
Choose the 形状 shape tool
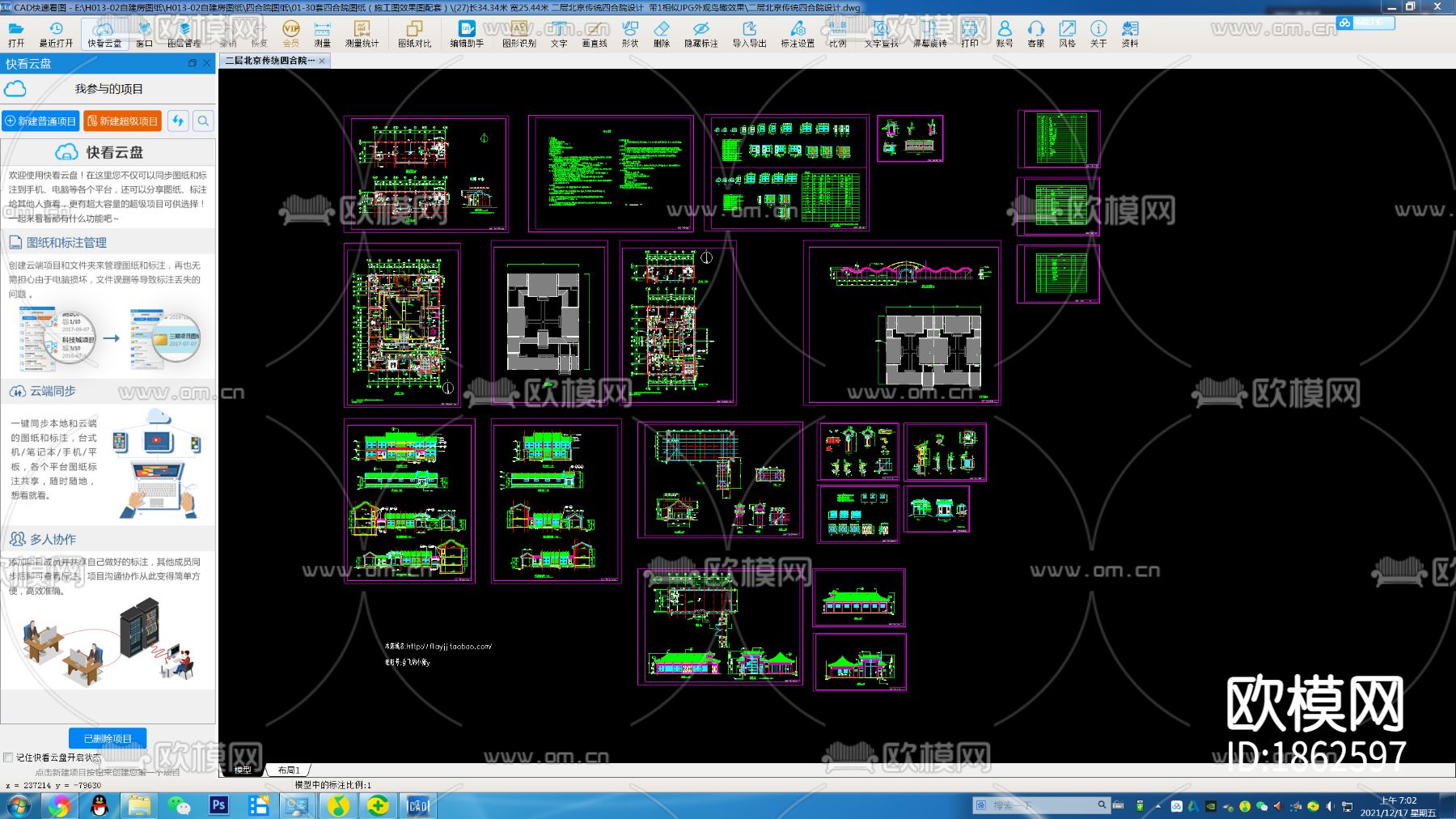click(630, 34)
